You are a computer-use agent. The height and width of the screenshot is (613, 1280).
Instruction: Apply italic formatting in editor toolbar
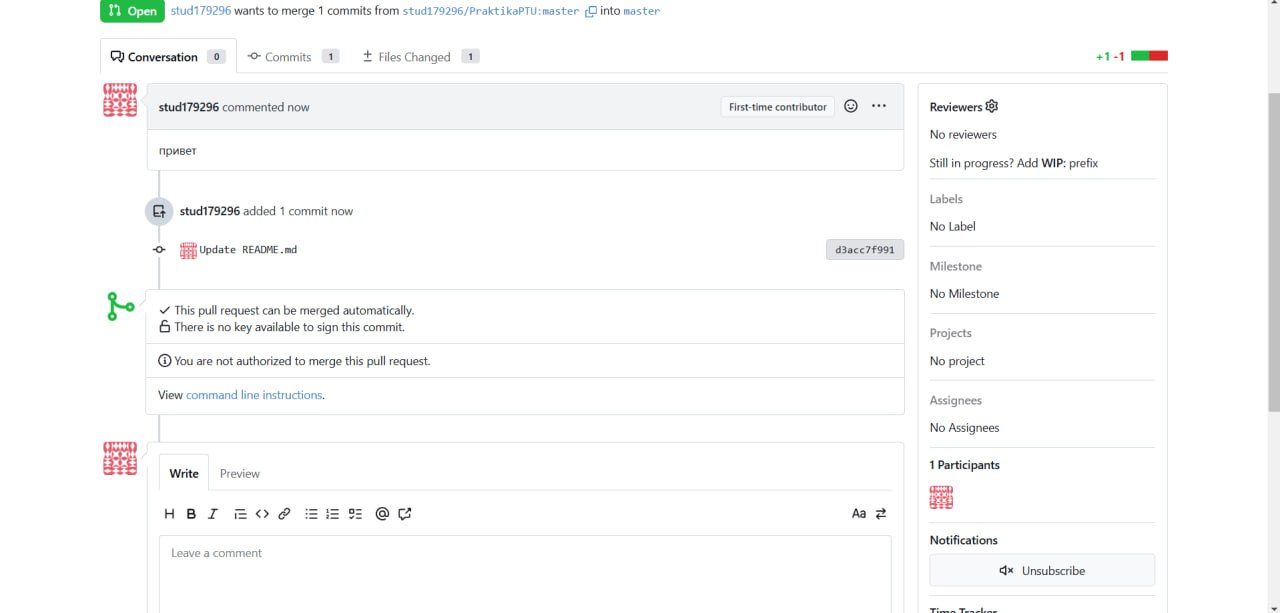[213, 514]
